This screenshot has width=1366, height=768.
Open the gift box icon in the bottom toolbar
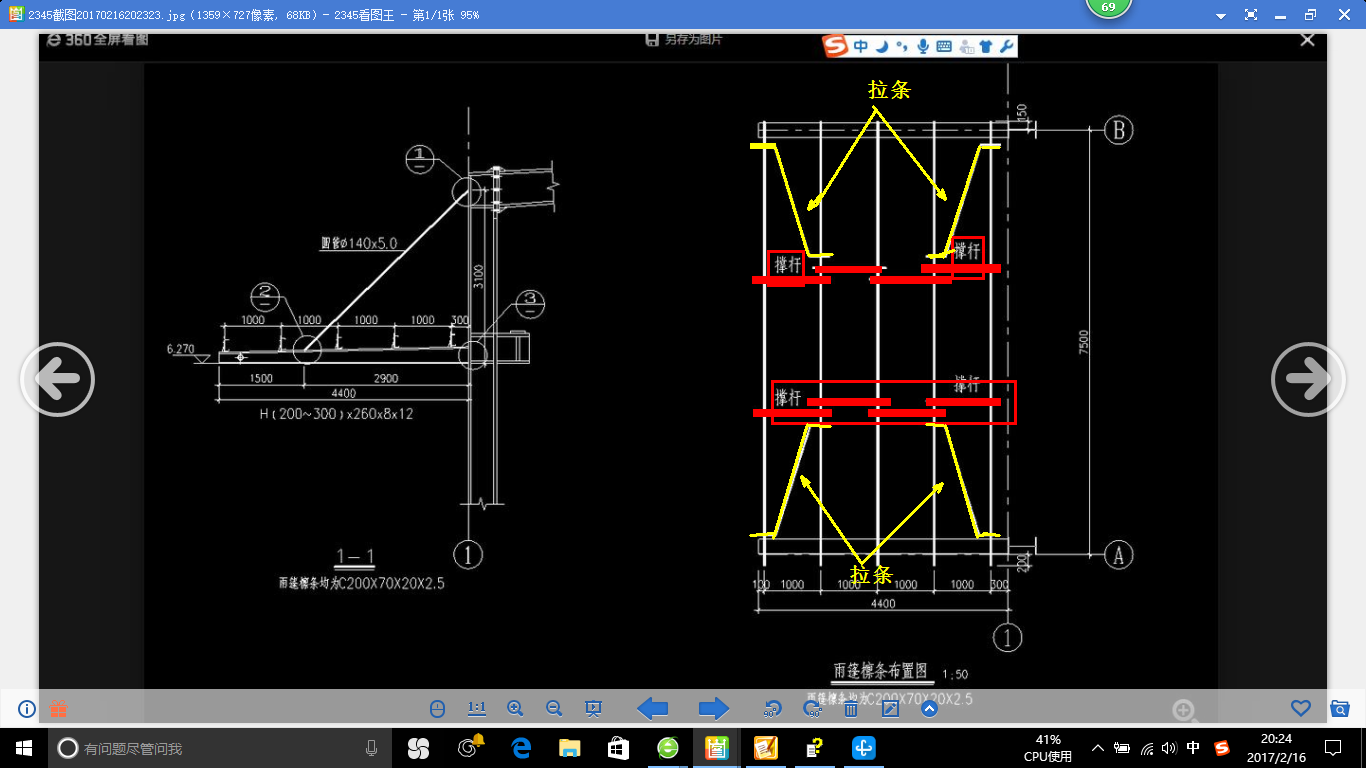(x=58, y=708)
